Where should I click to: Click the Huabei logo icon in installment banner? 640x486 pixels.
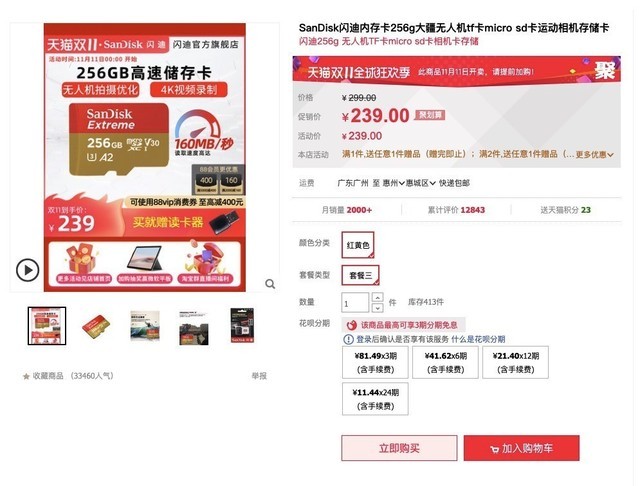point(351,325)
